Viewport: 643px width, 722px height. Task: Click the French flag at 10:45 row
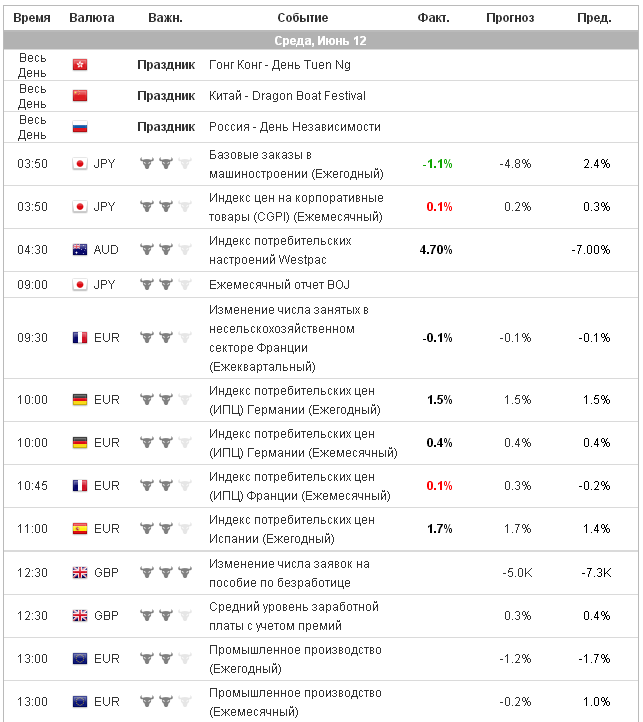[x=80, y=486]
